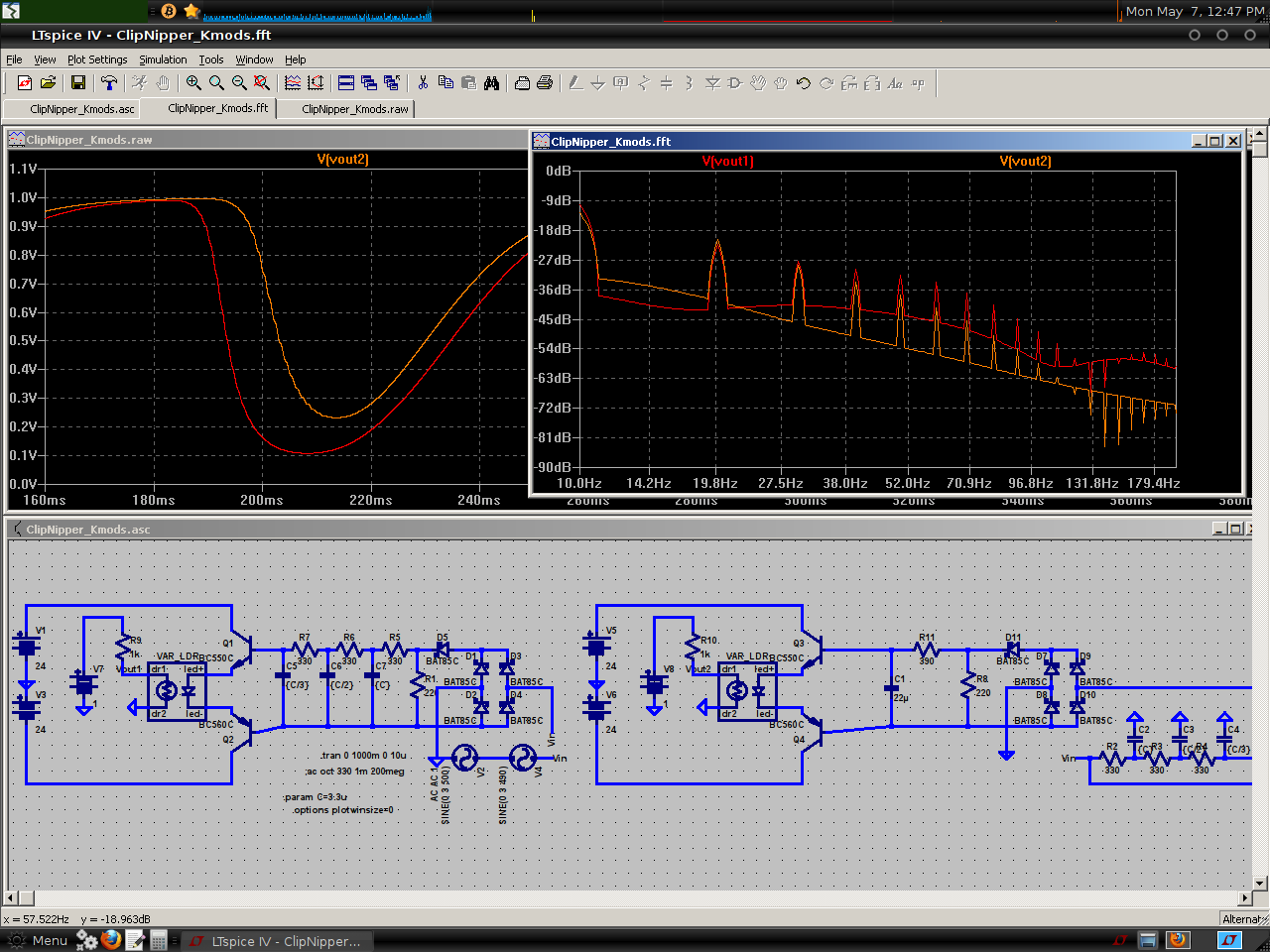Image resolution: width=1270 pixels, height=952 pixels.
Task: Open the system Menu on taskbar
Action: tap(38, 940)
